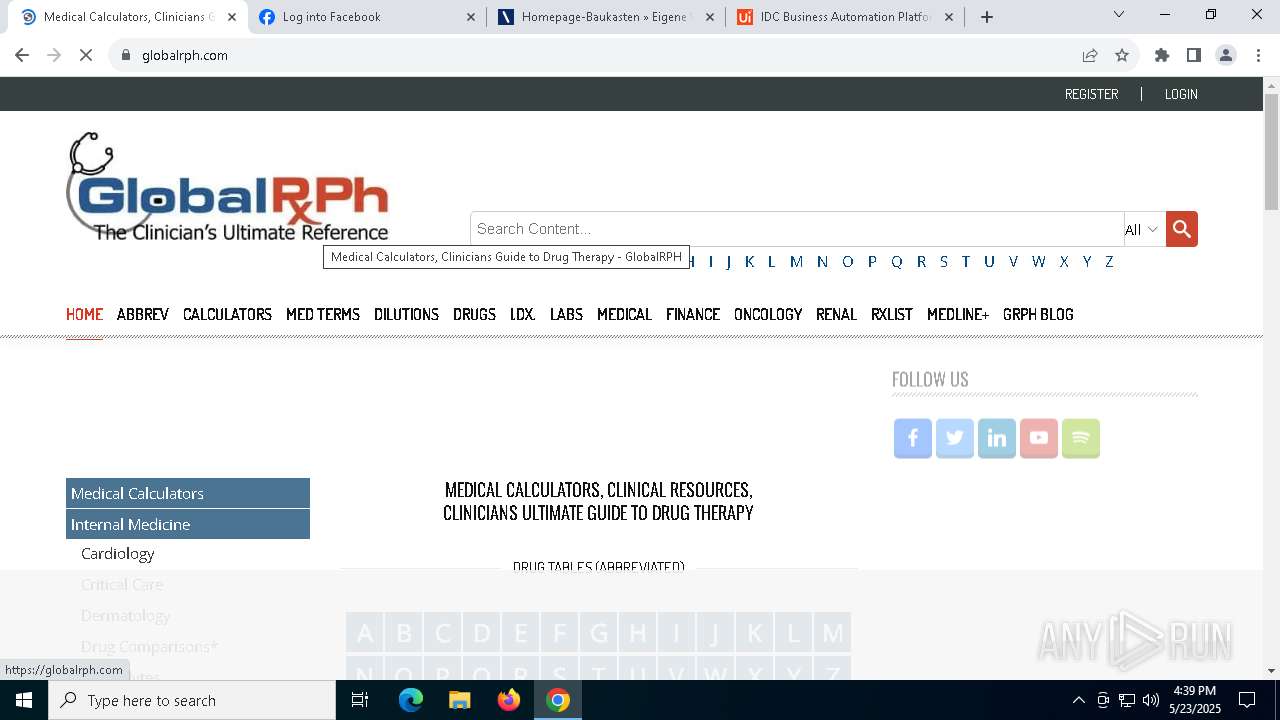
Task: Switch to Log into Facebook tab
Action: coord(367,17)
